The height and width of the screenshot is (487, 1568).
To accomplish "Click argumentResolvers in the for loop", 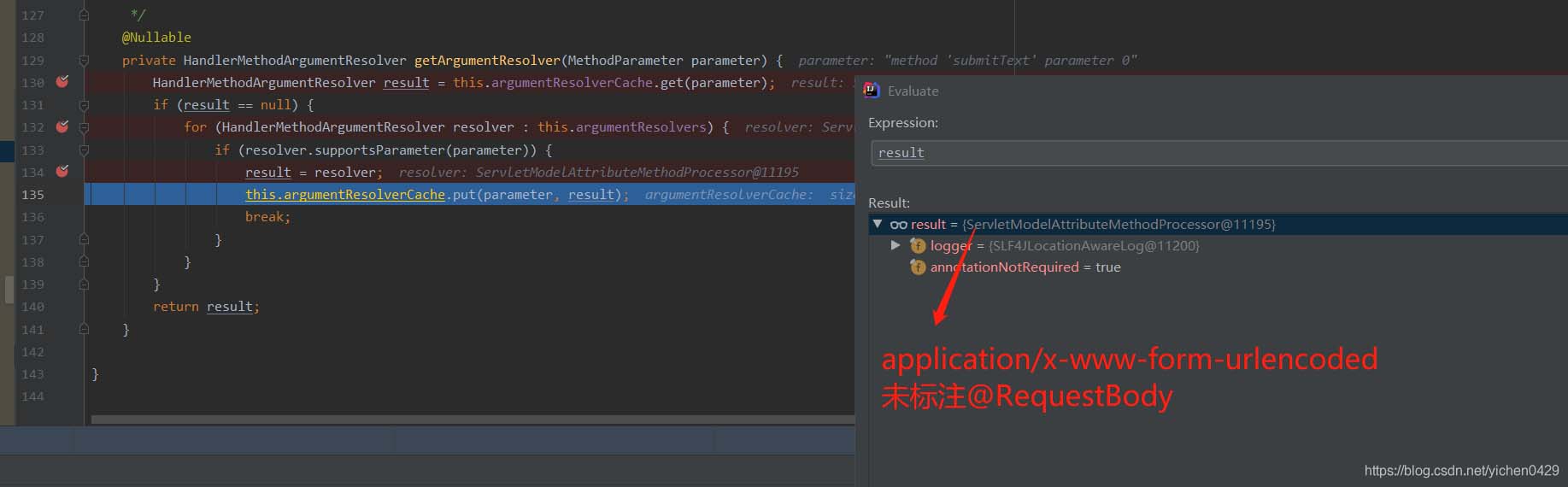I will 641,126.
